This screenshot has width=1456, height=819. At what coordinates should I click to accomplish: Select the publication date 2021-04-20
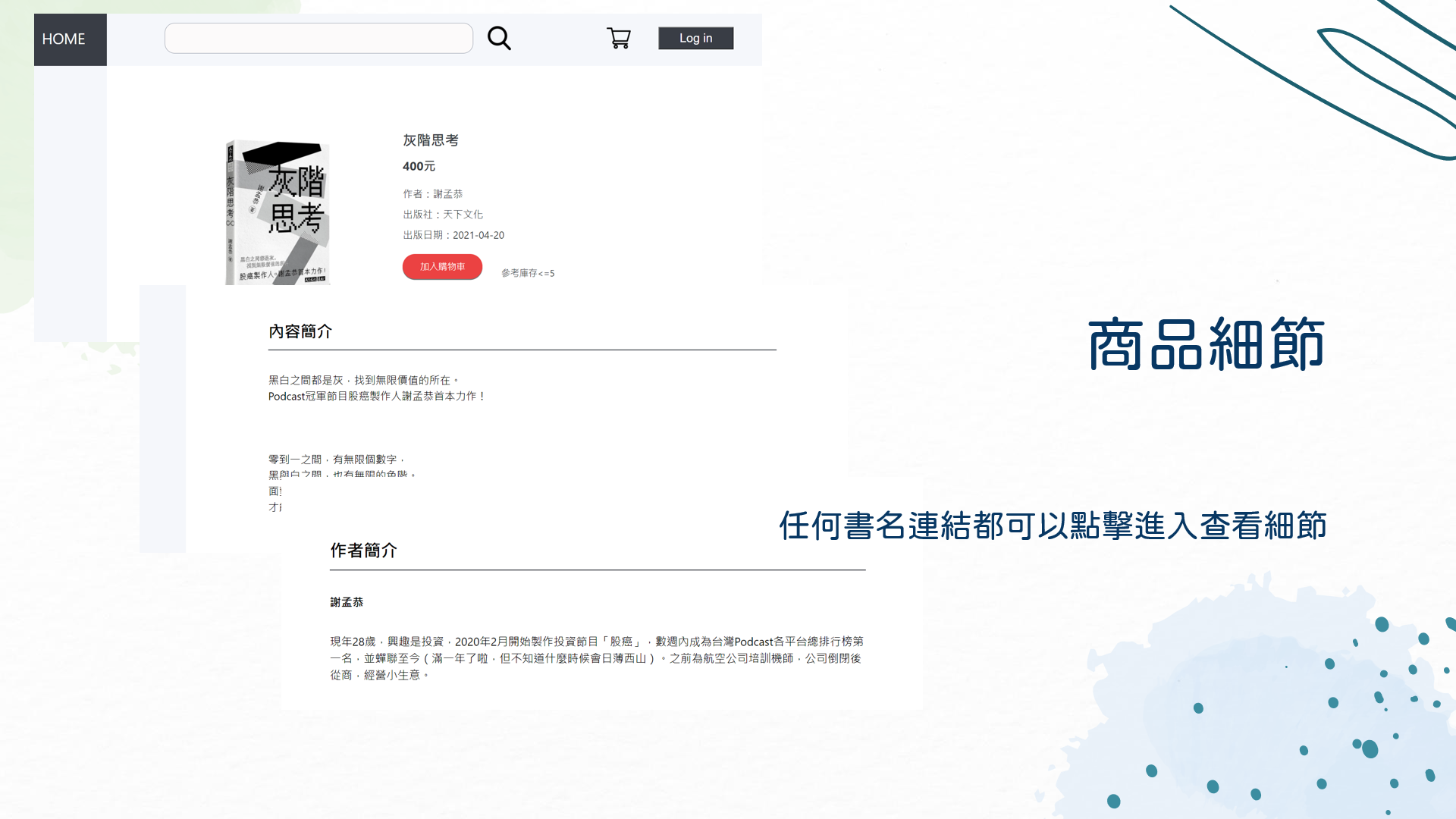pos(480,235)
